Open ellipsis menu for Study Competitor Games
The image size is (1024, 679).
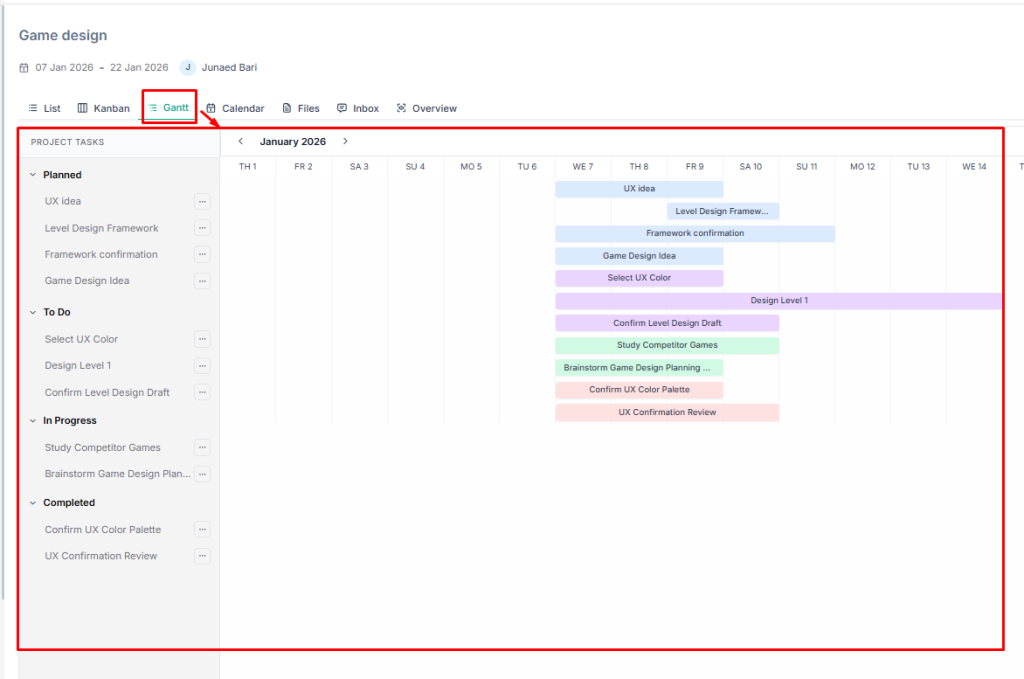click(202, 448)
